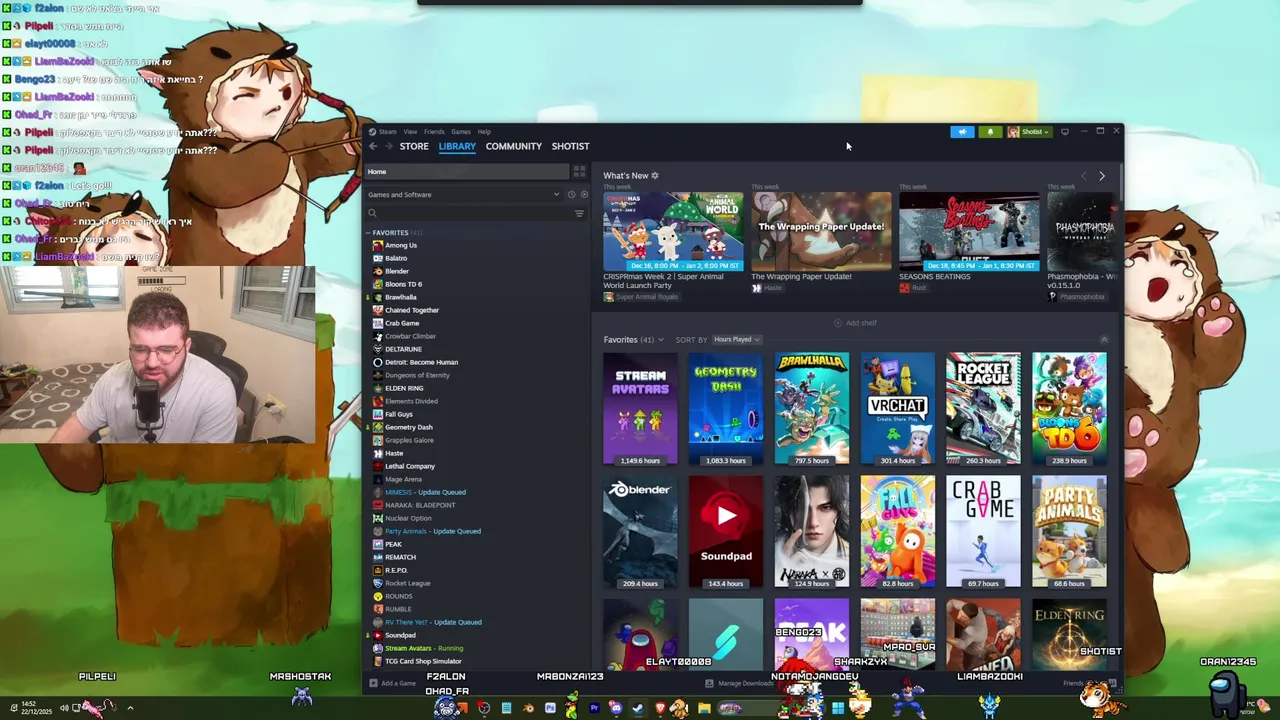Click Home button in library sidebar
This screenshot has height=720, width=1280.
pyautogui.click(x=466, y=172)
